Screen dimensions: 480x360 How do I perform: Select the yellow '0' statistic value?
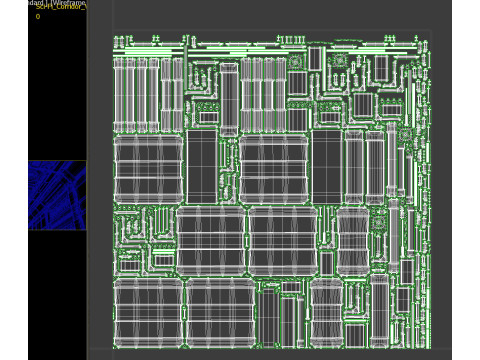click(x=38, y=16)
